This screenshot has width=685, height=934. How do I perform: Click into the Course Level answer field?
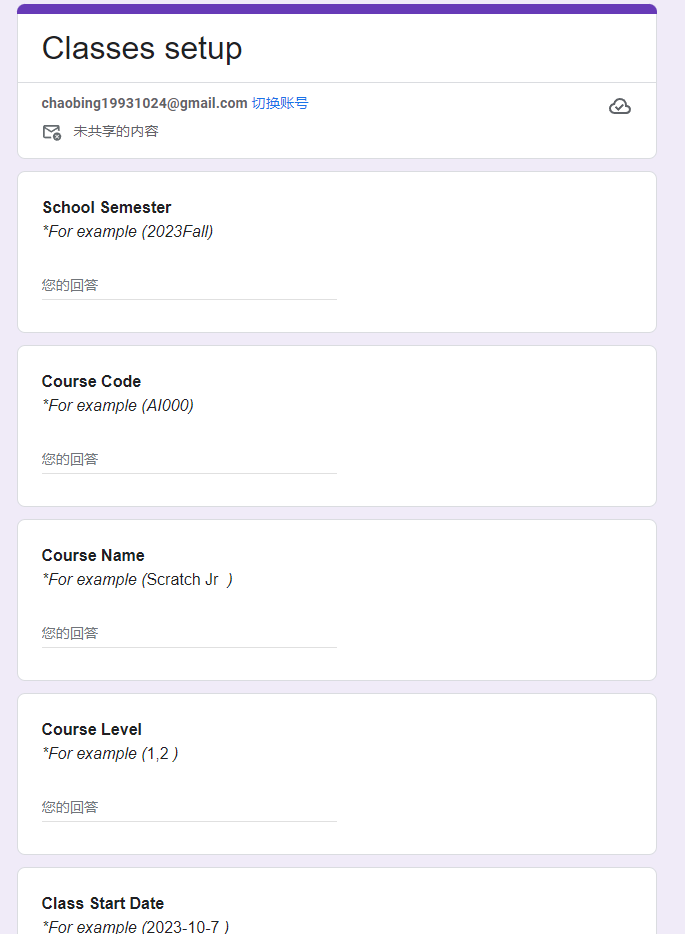click(x=189, y=808)
